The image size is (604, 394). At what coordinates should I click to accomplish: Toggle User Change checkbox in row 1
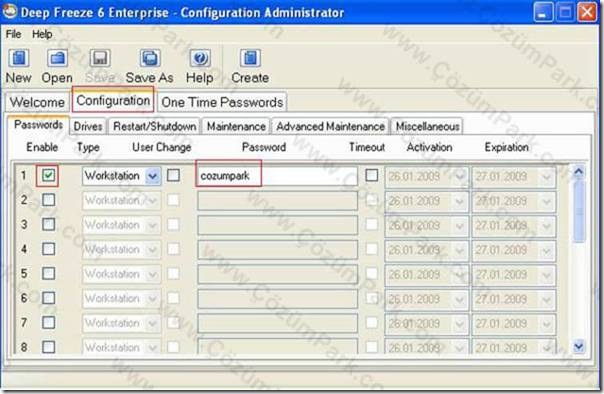pyautogui.click(x=173, y=176)
